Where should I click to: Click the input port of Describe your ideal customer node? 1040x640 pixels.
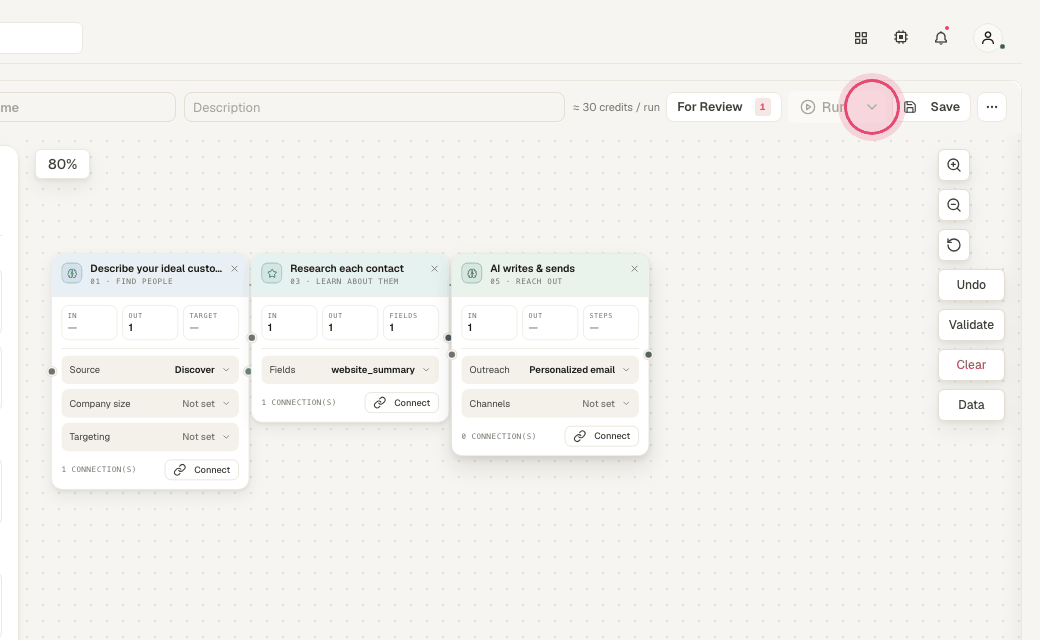[52, 371]
